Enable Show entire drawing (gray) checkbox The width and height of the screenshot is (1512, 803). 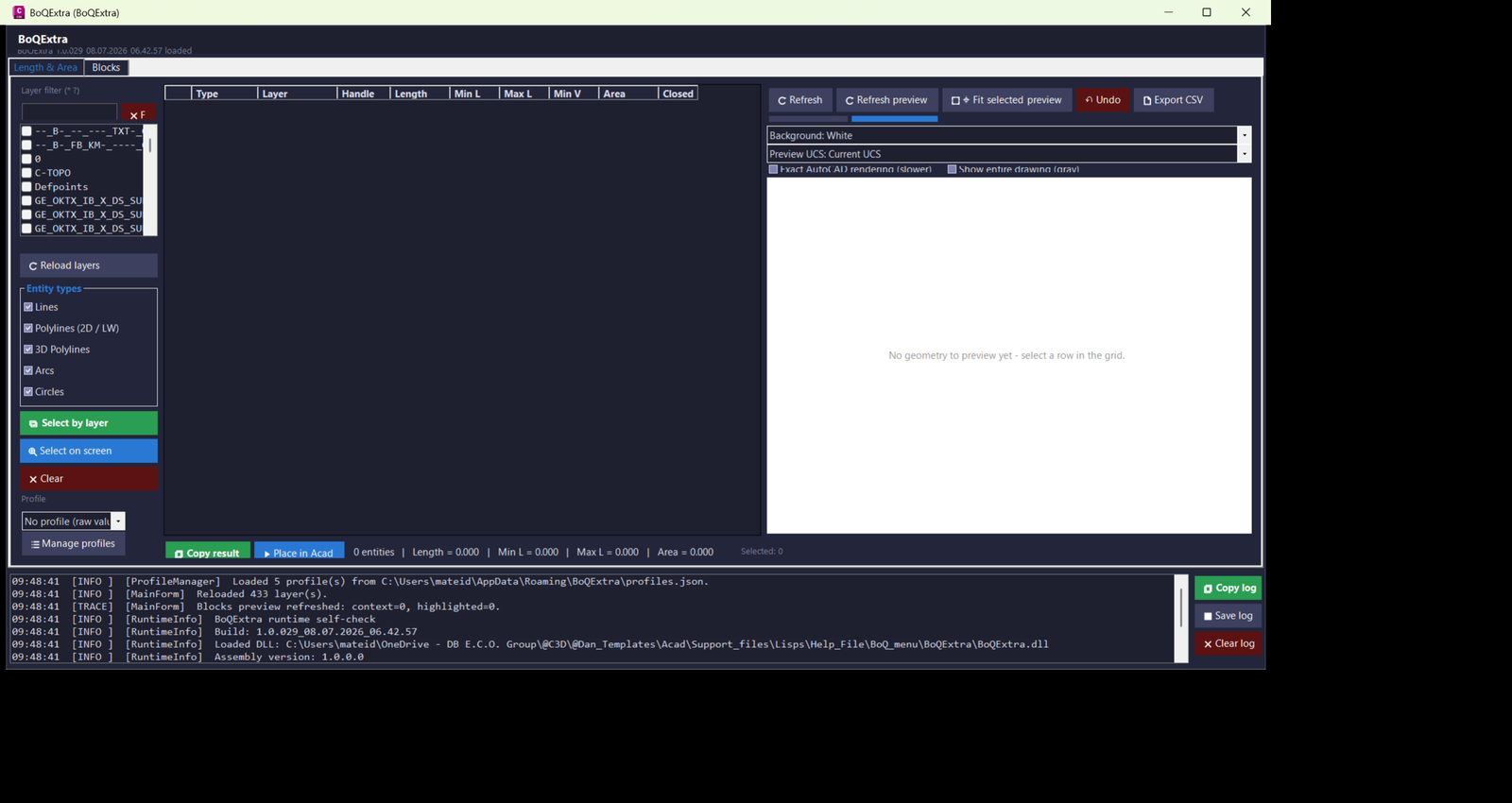pos(953,169)
